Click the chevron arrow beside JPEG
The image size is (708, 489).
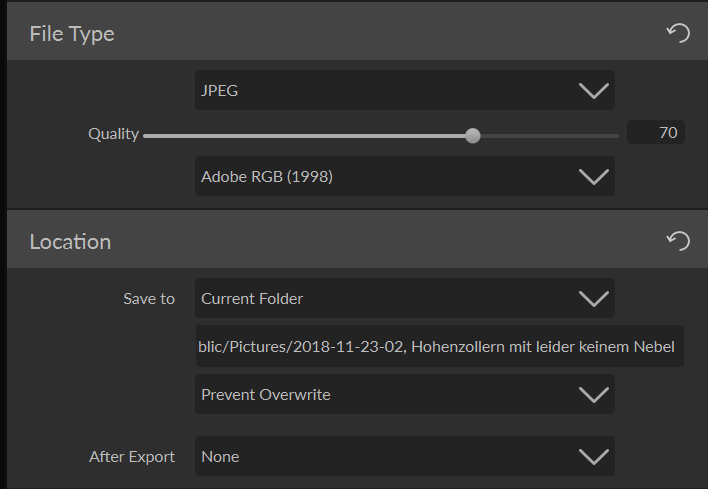click(594, 91)
